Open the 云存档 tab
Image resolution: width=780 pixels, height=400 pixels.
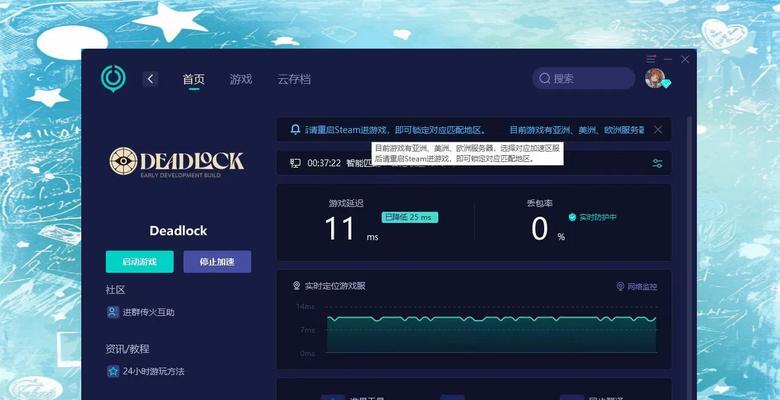(x=294, y=79)
